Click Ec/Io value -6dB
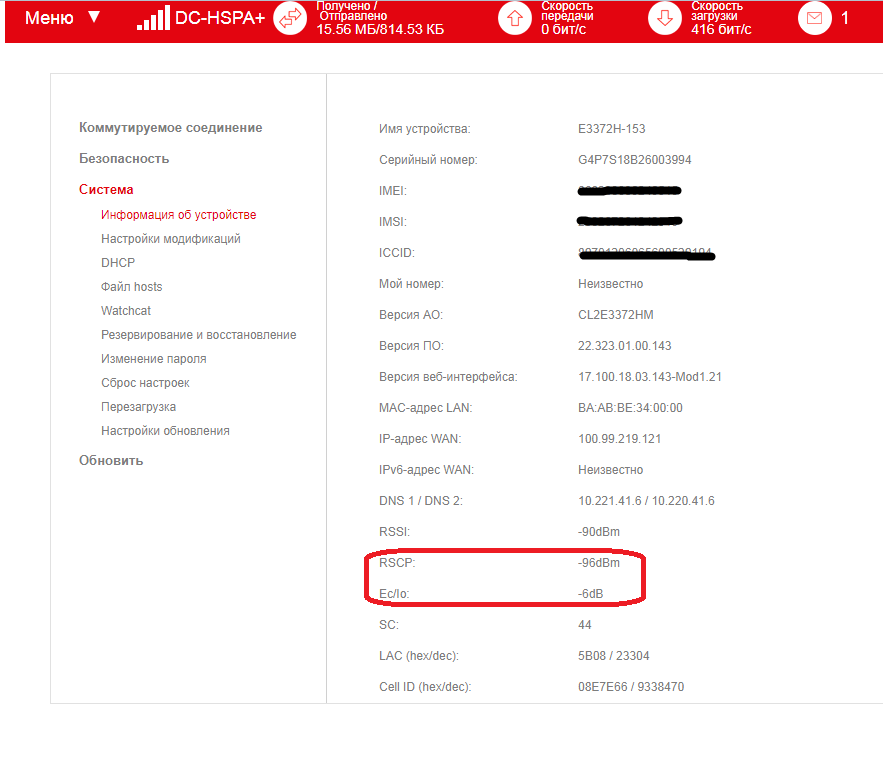Image resolution: width=883 pixels, height=759 pixels. coord(590,593)
